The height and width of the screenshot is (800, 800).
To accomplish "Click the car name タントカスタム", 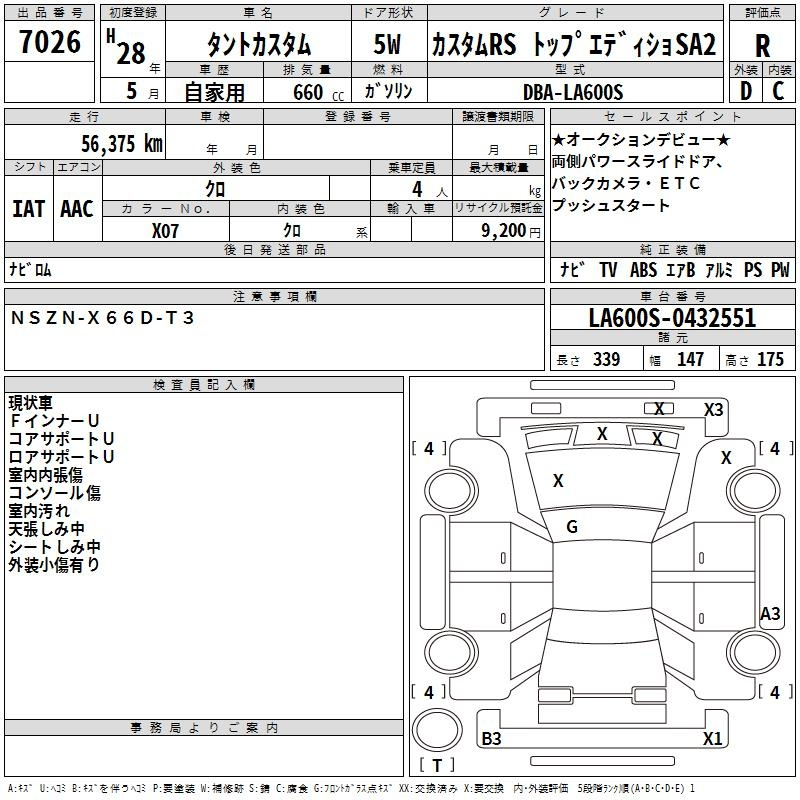I will 258,45.
